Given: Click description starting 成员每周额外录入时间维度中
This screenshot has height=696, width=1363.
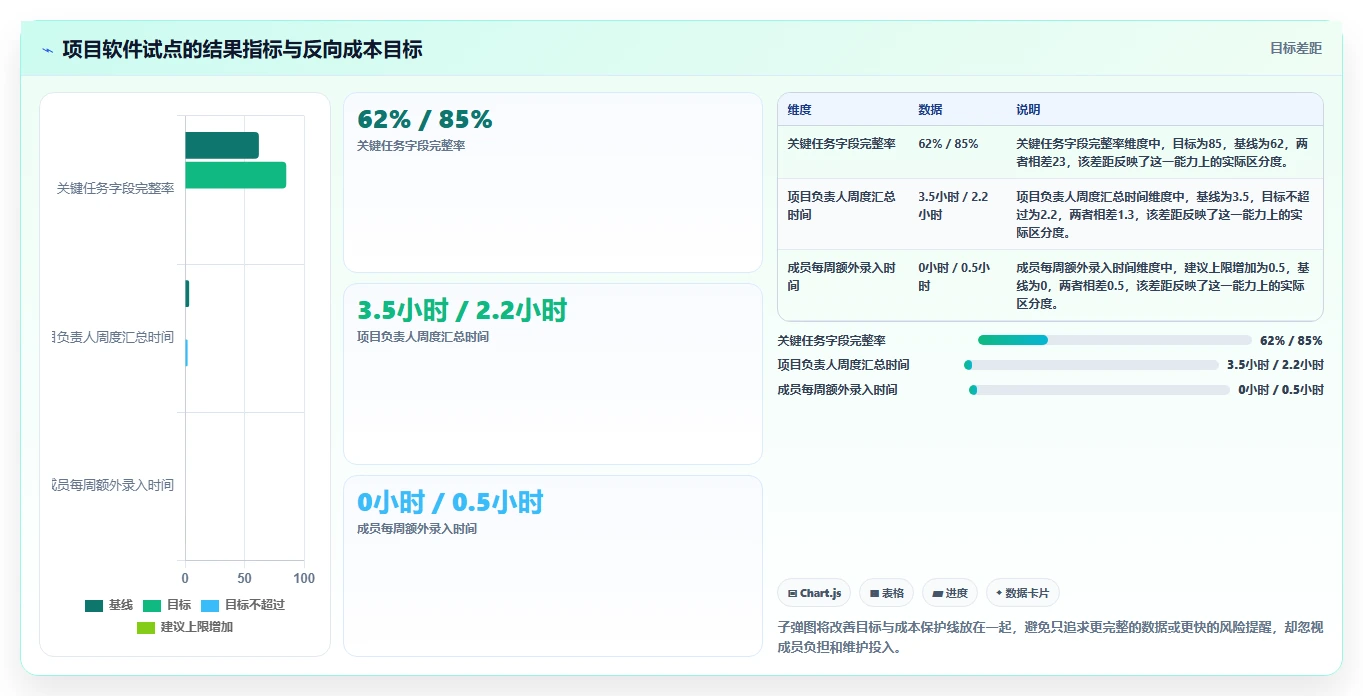Looking at the screenshot, I should pyautogui.click(x=1162, y=286).
